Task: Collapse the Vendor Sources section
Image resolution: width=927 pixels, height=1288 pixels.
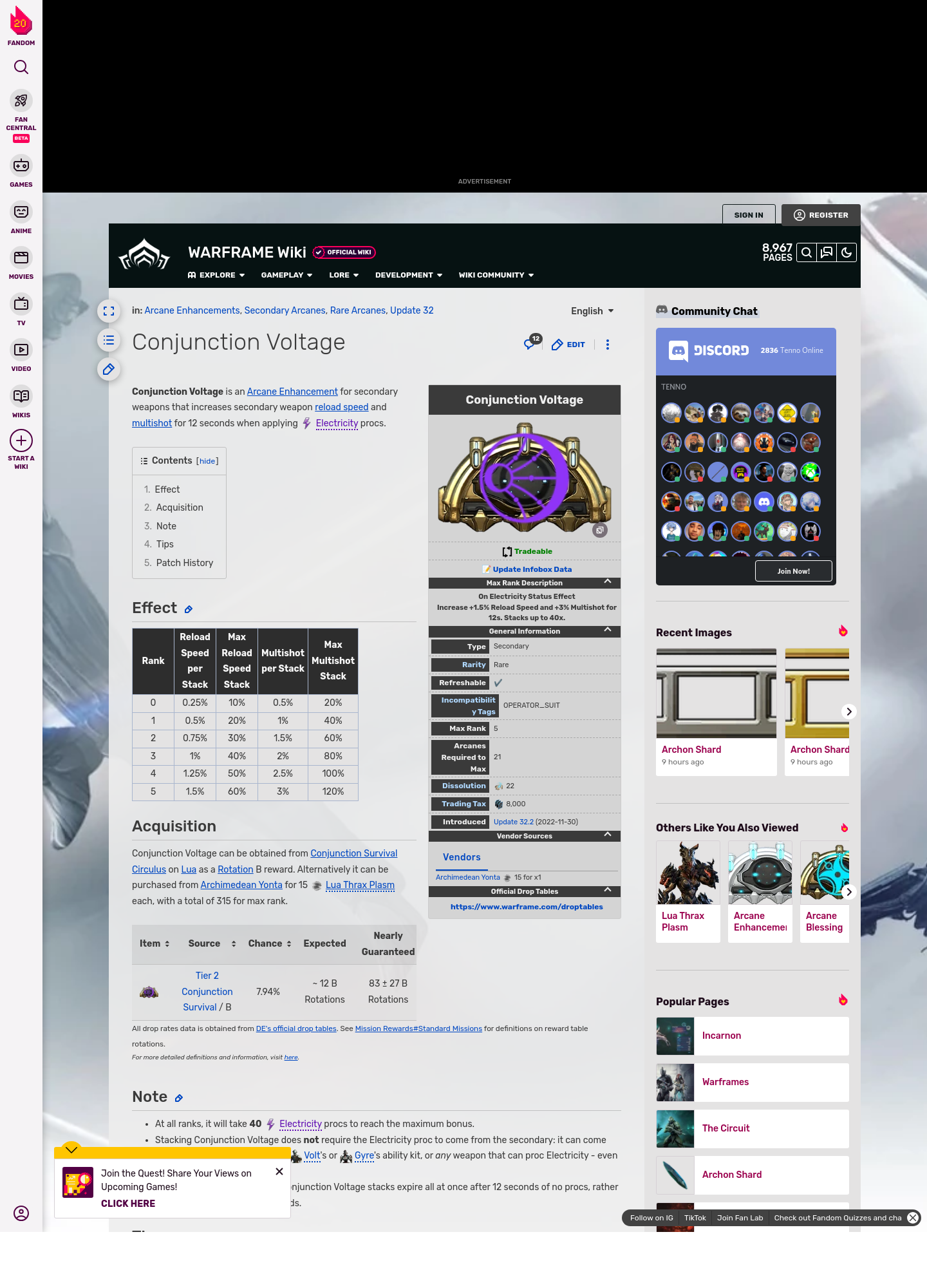Action: 608,835
